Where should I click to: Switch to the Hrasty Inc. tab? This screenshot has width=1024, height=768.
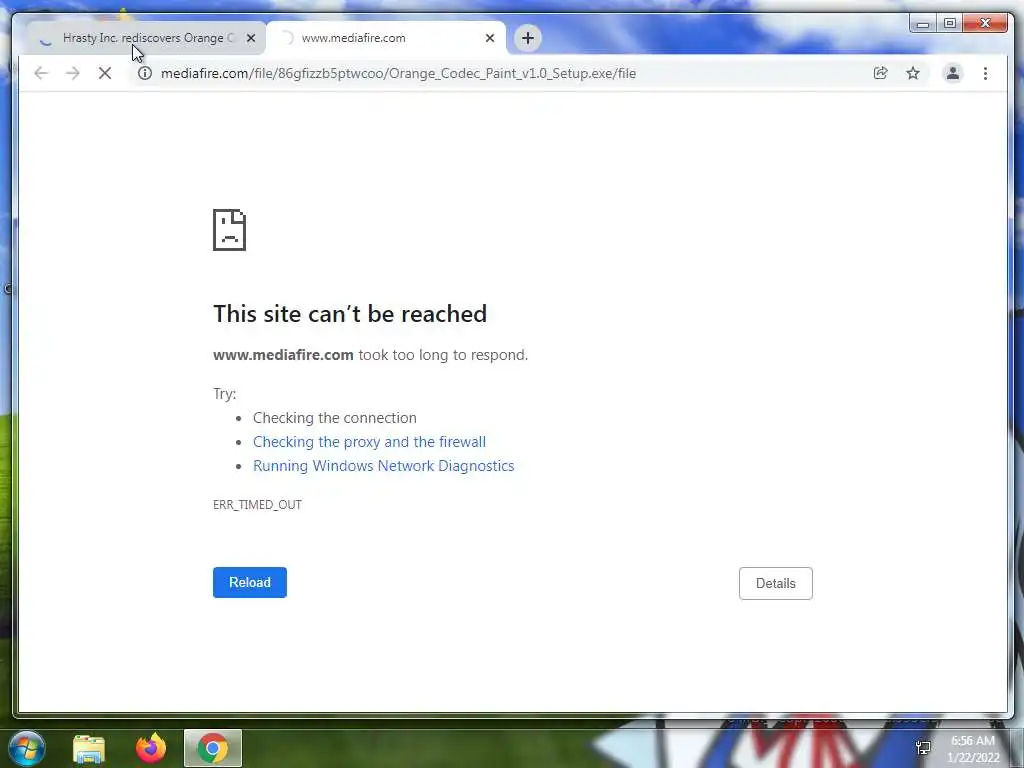(144, 38)
